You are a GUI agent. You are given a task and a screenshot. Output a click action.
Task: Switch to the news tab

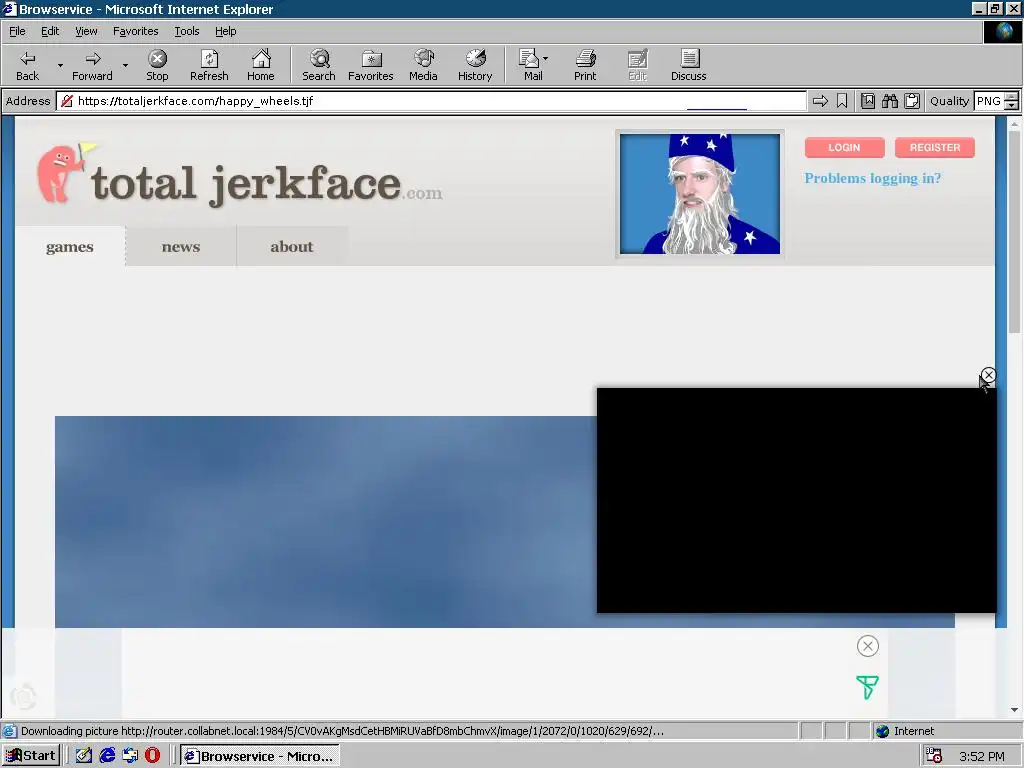[181, 246]
